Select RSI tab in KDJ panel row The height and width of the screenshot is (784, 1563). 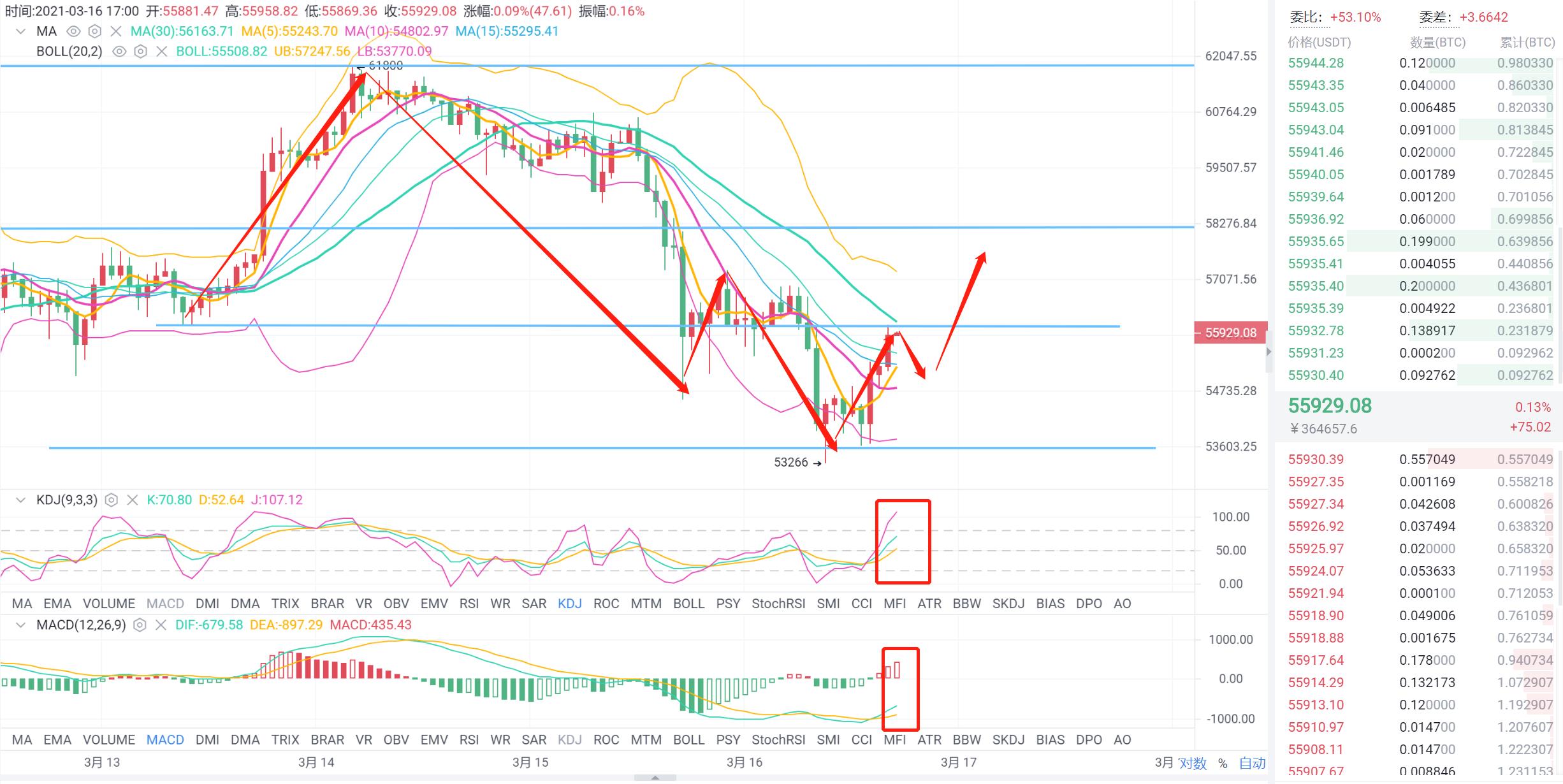(469, 604)
